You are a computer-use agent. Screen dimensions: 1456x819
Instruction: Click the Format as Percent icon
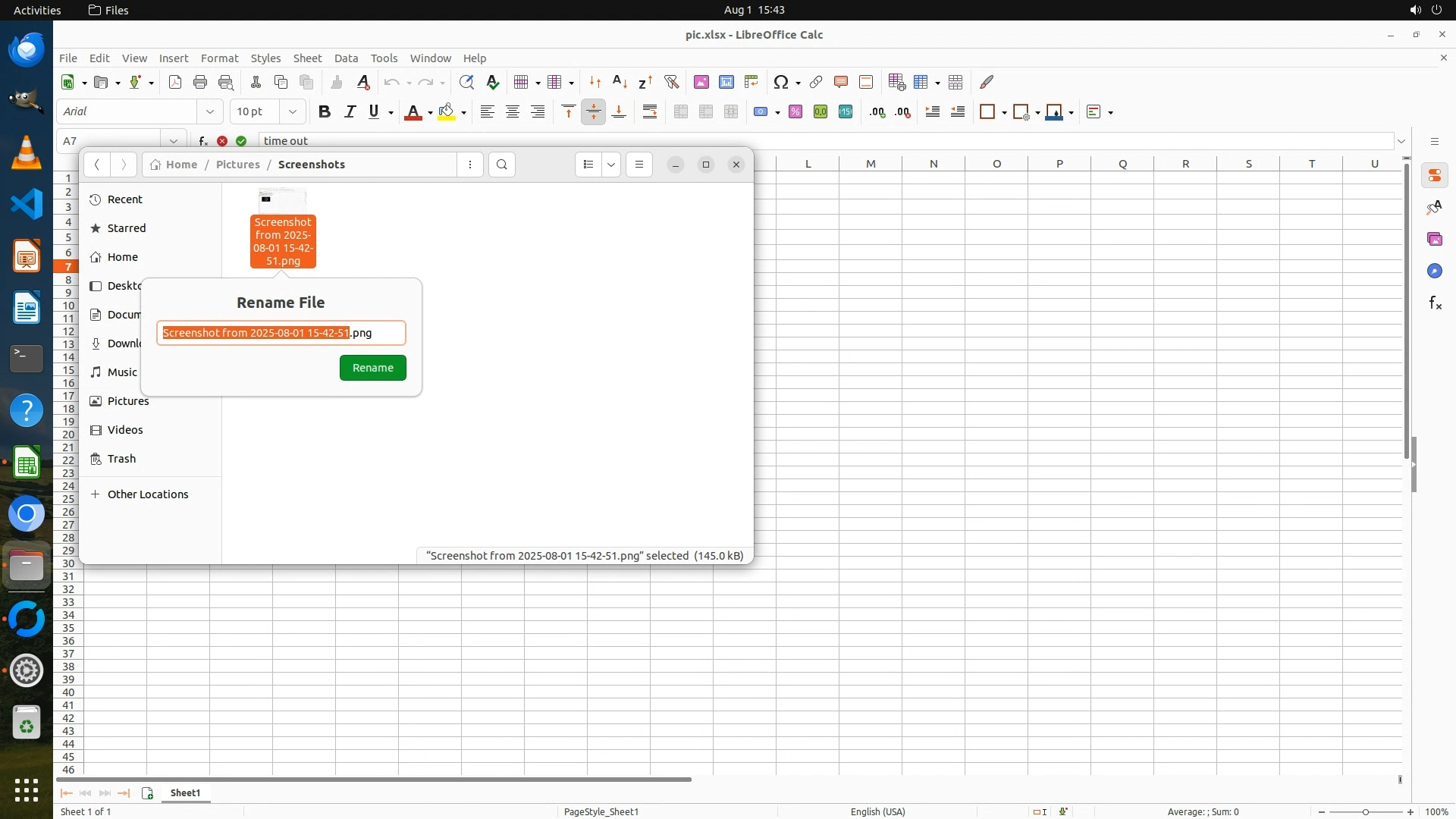coord(795,111)
